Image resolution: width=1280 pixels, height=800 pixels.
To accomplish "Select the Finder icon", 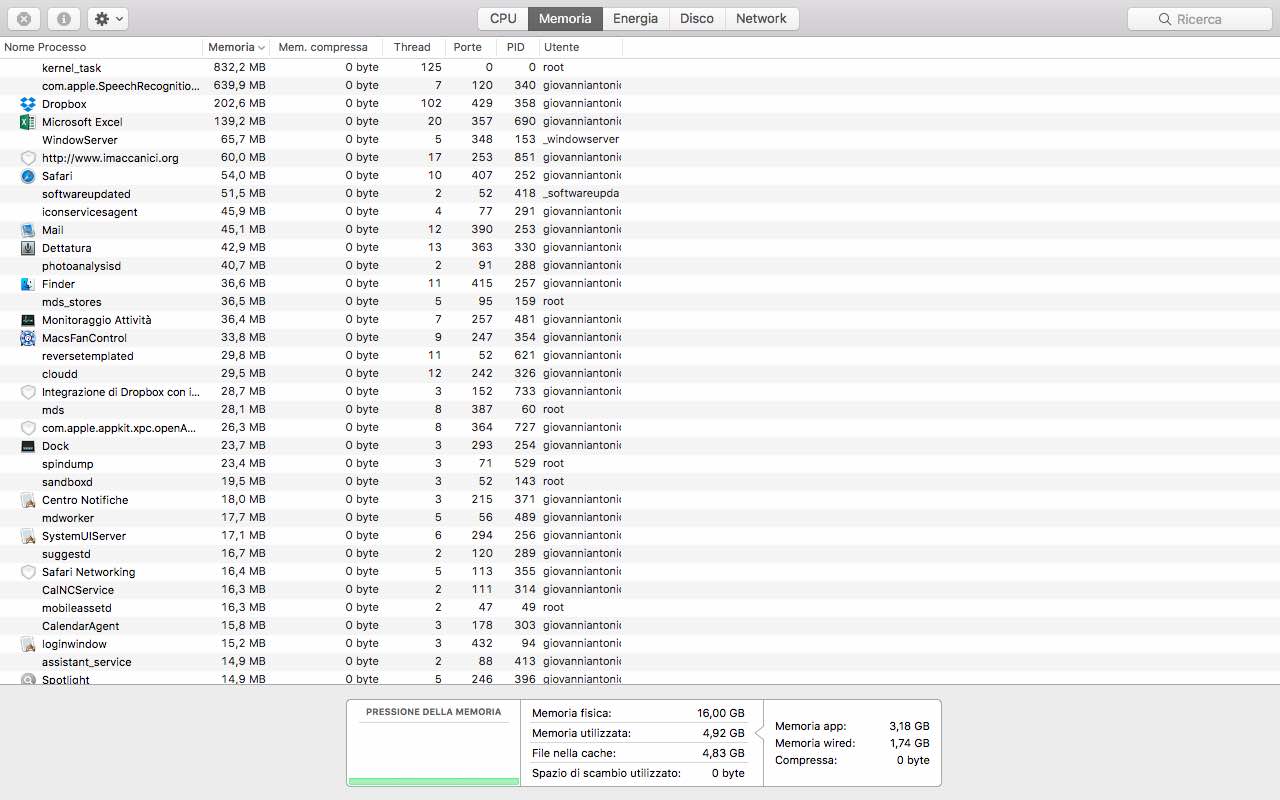I will point(28,284).
